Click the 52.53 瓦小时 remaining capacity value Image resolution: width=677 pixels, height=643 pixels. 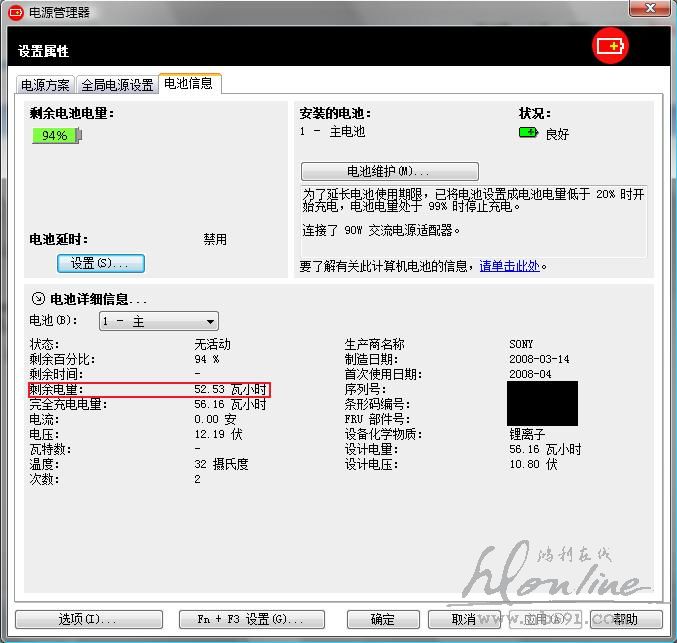pyautogui.click(x=230, y=389)
